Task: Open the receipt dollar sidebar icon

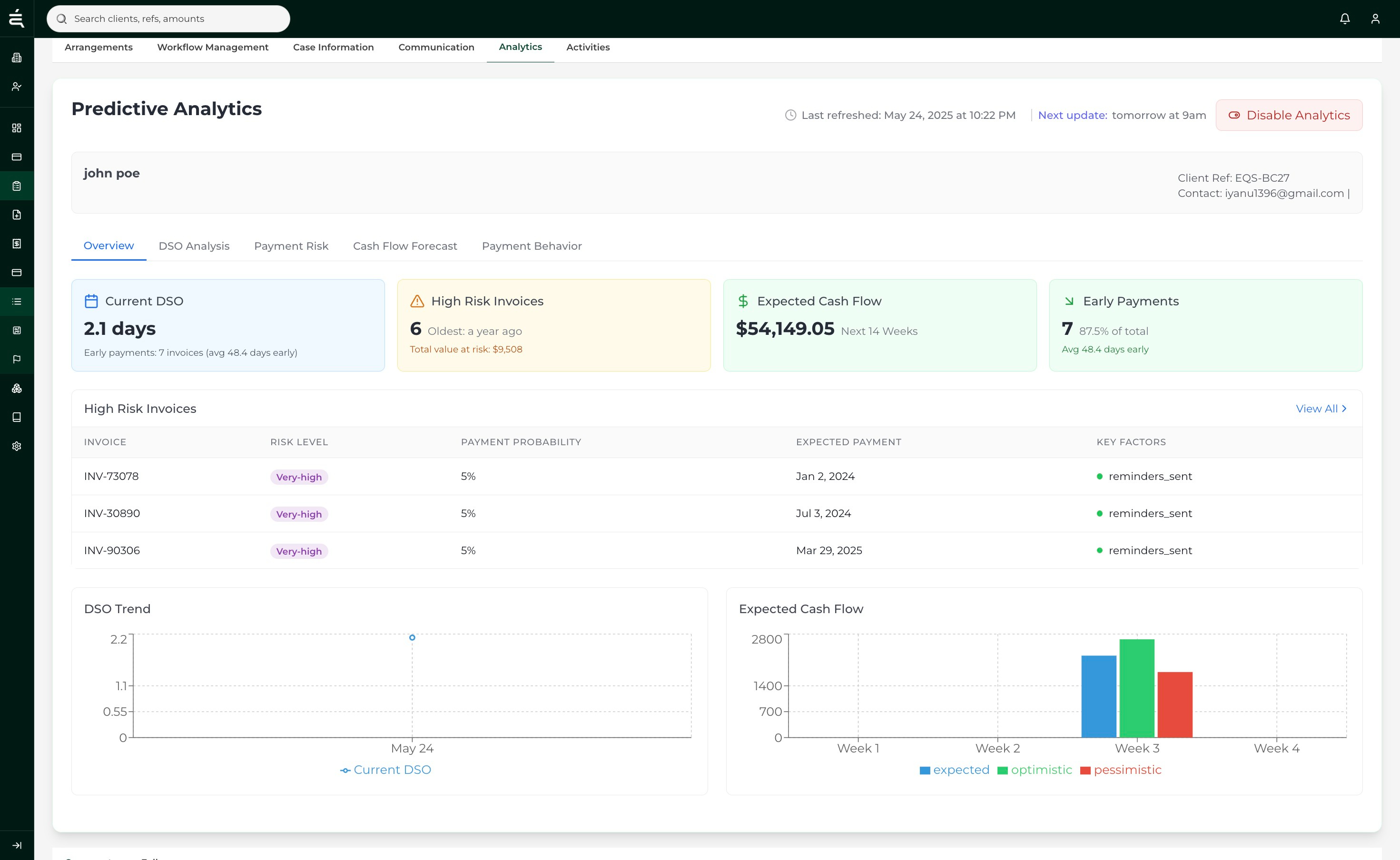Action: point(17,244)
